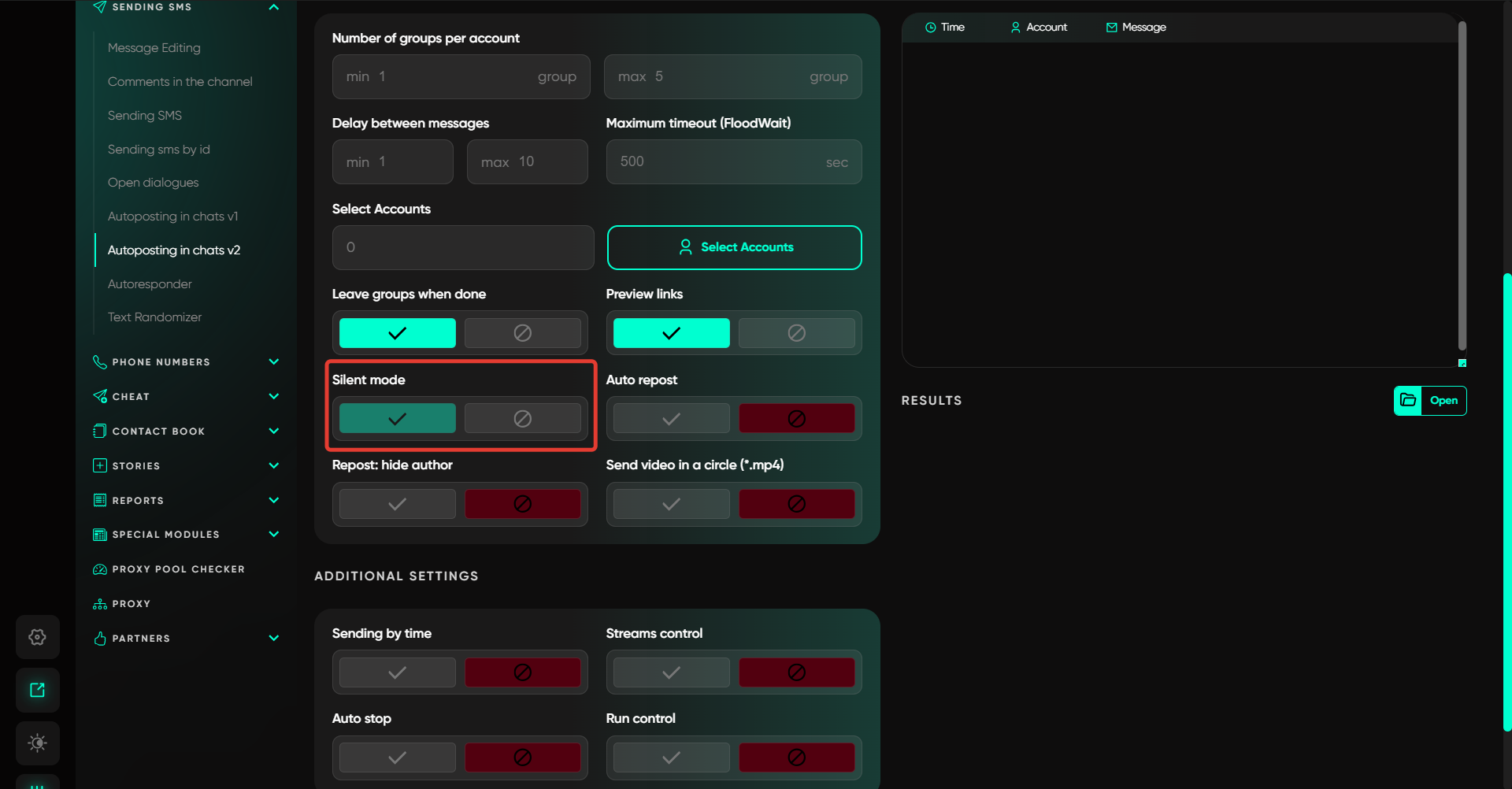Click the external link icon in left rail
1512x789 pixels.
37,690
